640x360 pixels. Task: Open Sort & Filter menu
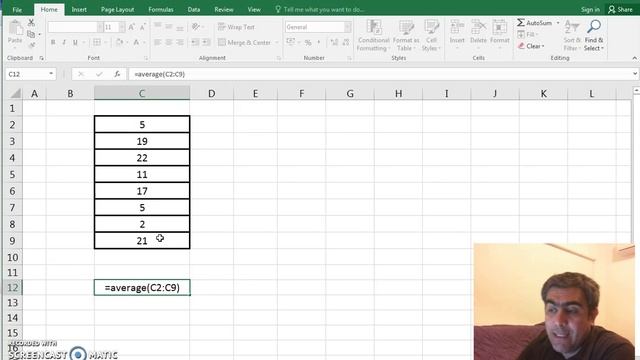[x=572, y=36]
